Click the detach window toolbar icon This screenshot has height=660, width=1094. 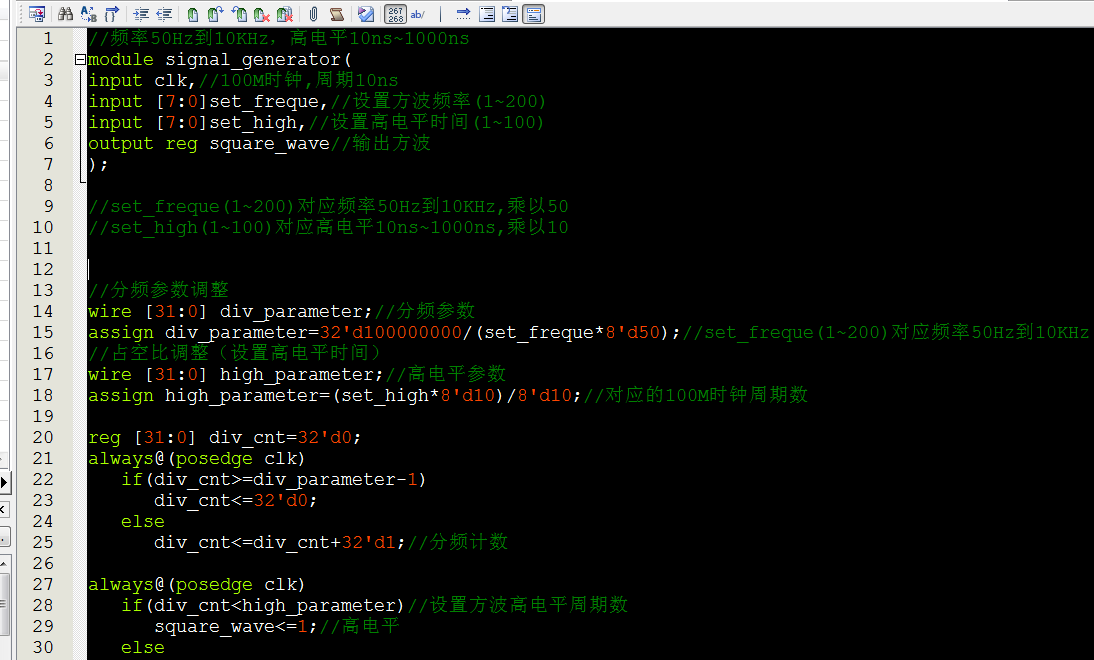36,13
